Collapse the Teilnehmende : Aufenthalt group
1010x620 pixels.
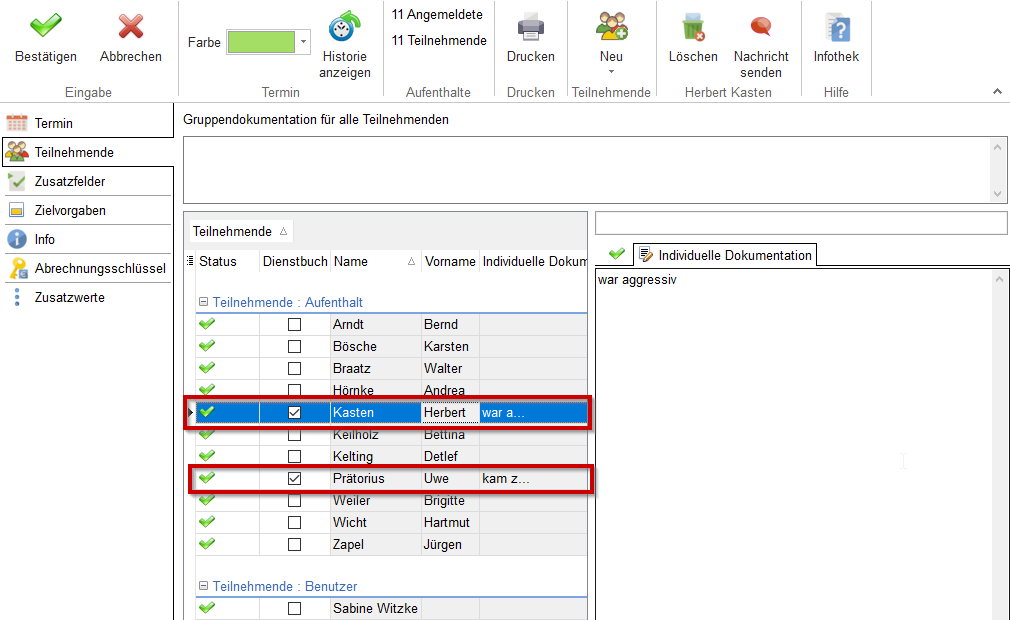[203, 302]
